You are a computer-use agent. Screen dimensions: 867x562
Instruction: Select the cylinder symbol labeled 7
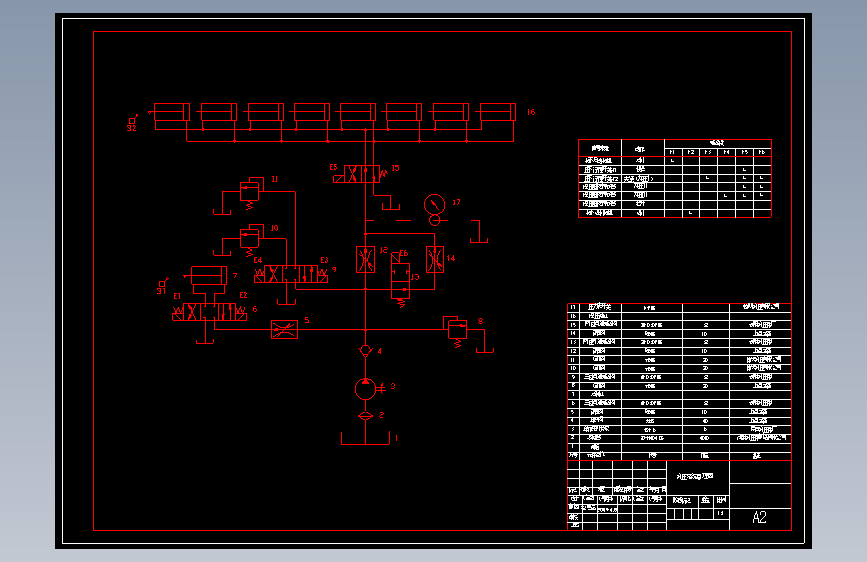click(x=208, y=275)
